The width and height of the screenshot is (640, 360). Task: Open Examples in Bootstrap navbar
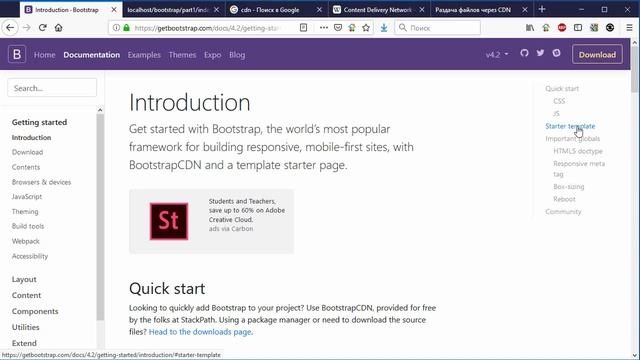click(x=144, y=55)
